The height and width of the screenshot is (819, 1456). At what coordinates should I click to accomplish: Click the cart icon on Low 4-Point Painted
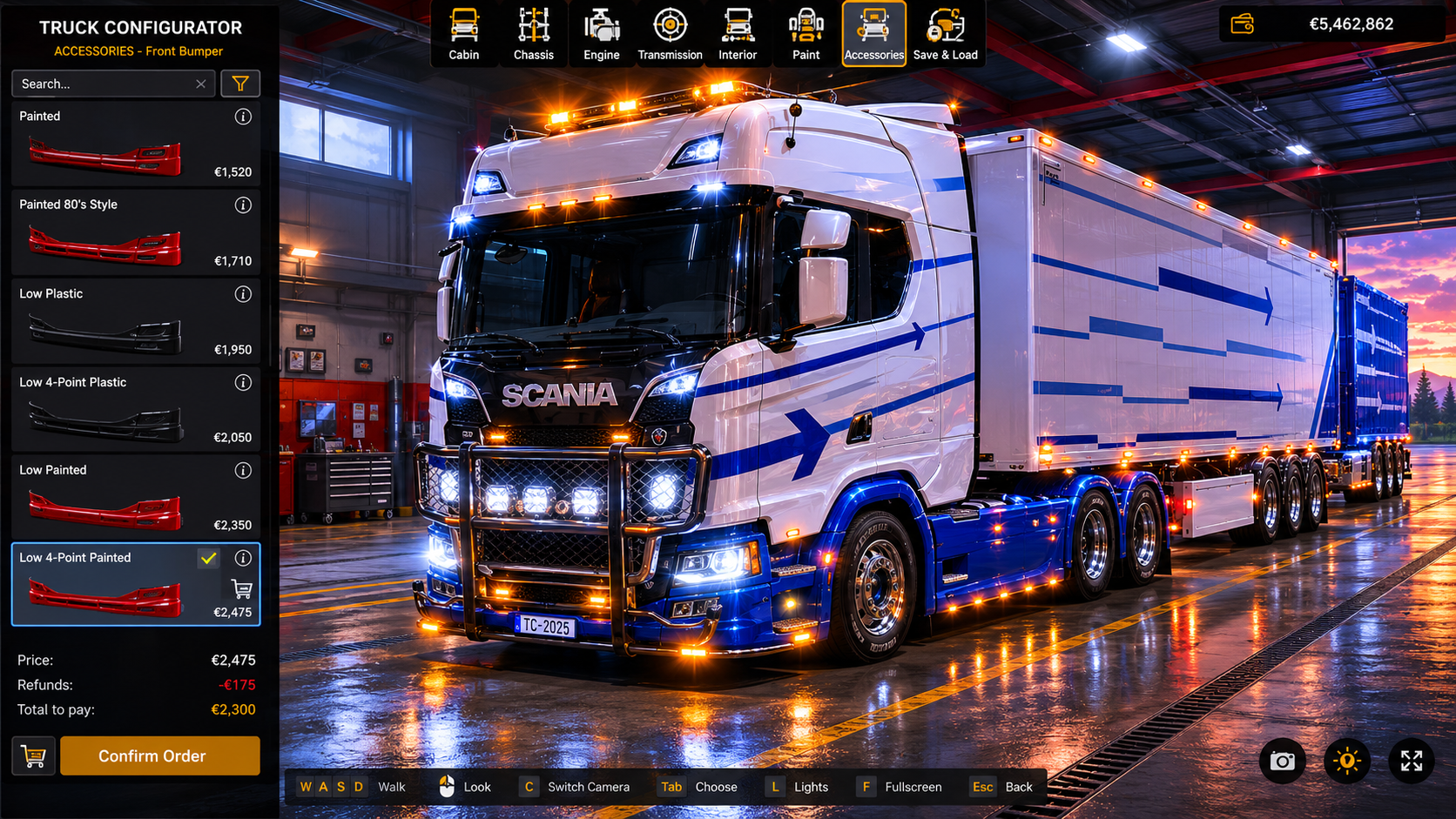pyautogui.click(x=242, y=589)
